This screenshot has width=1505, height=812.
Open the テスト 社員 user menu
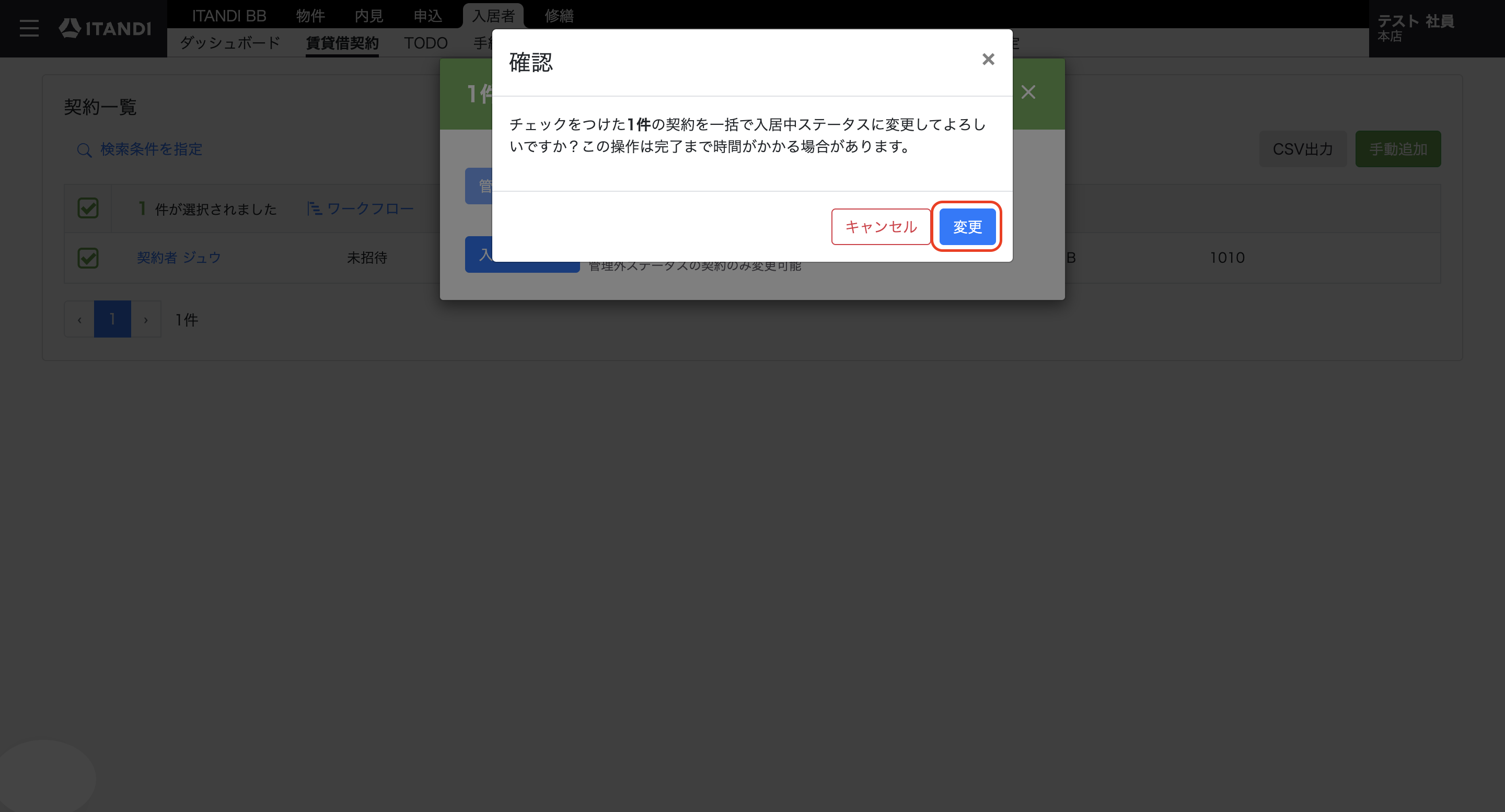point(1415,28)
